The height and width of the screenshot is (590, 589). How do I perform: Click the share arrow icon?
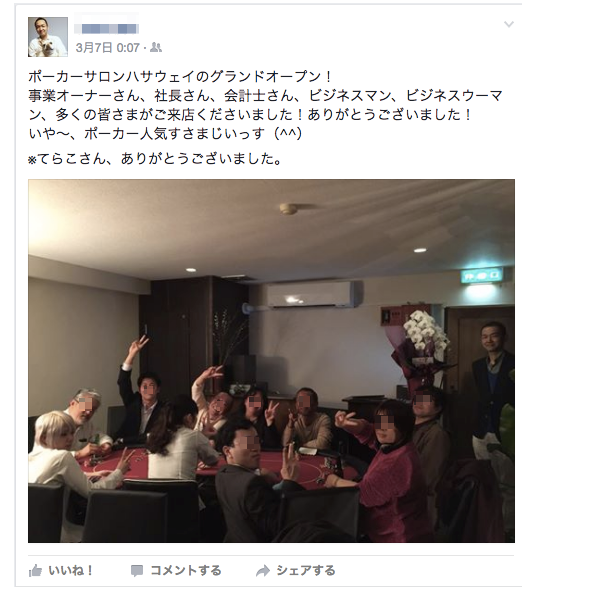263,571
